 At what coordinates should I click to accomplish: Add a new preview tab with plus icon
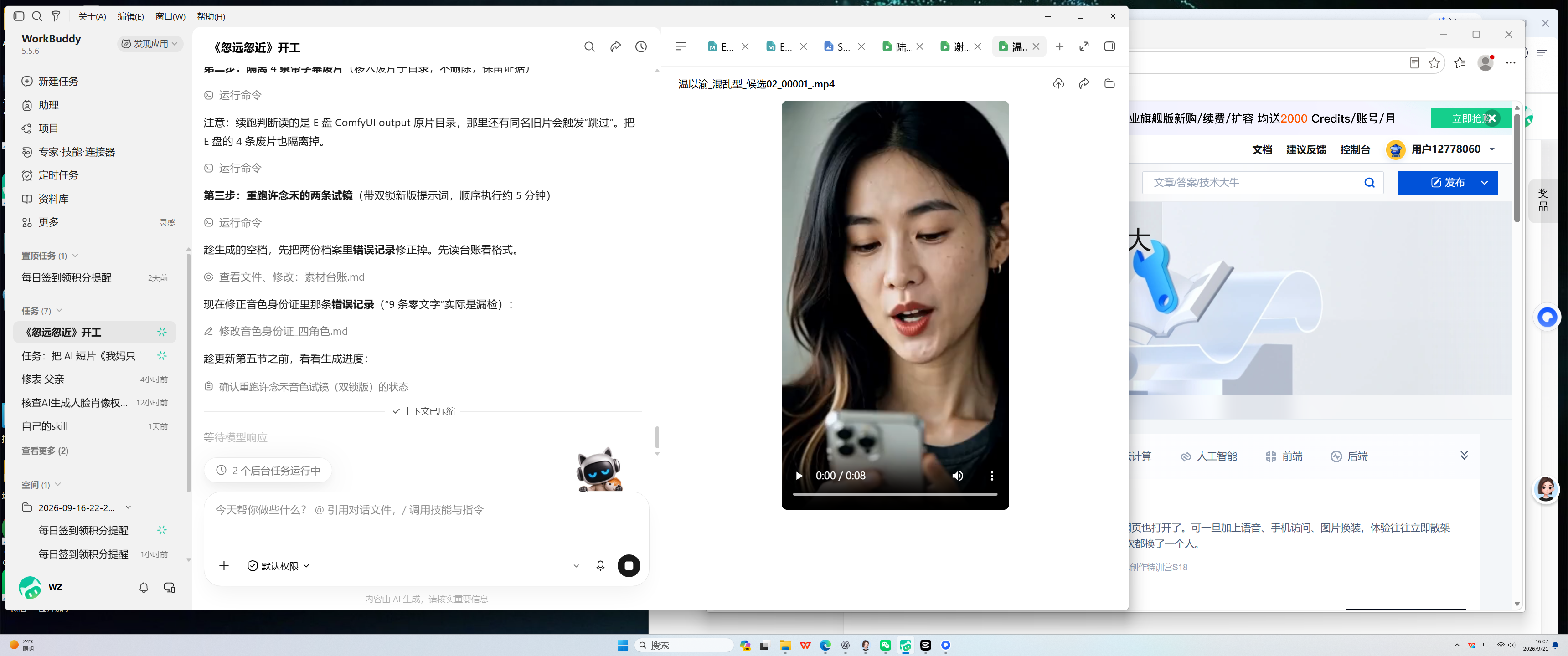[1060, 46]
